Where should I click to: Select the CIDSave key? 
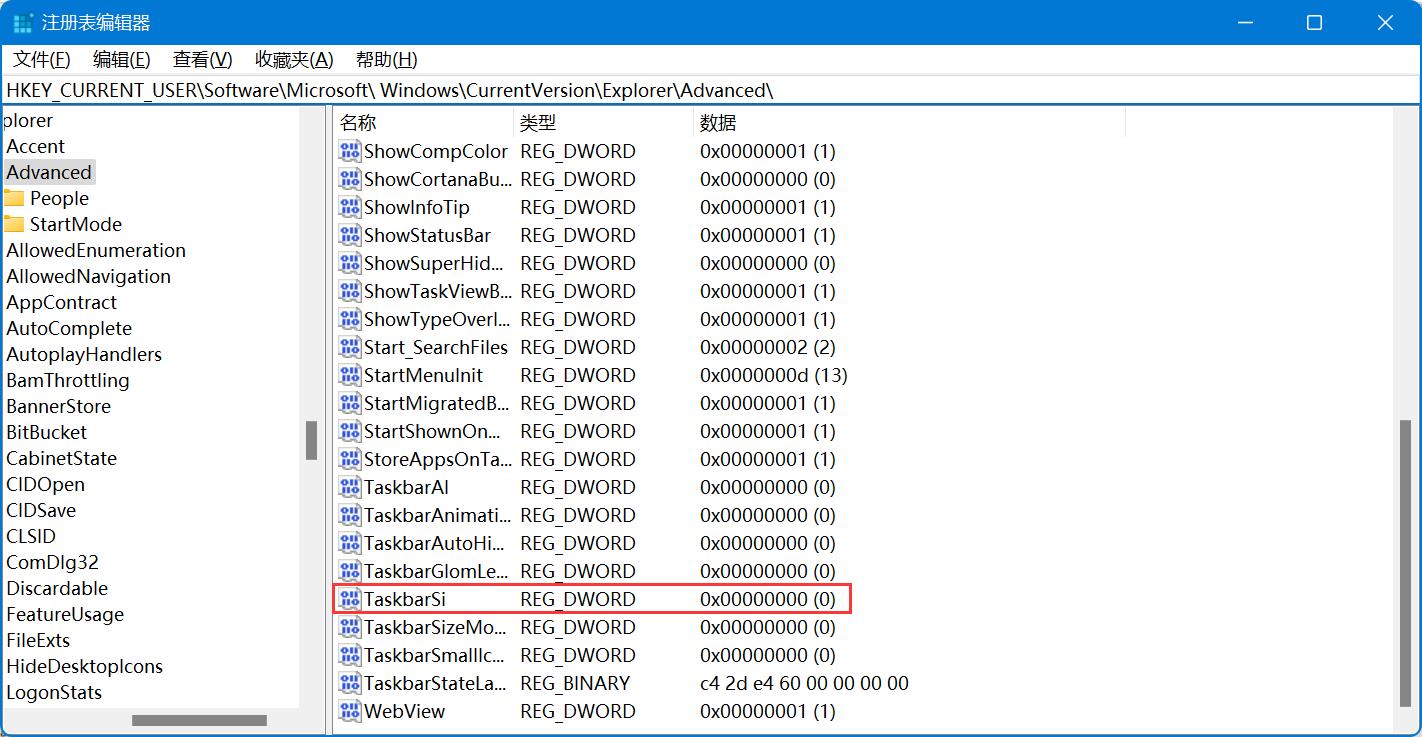[x=41, y=510]
